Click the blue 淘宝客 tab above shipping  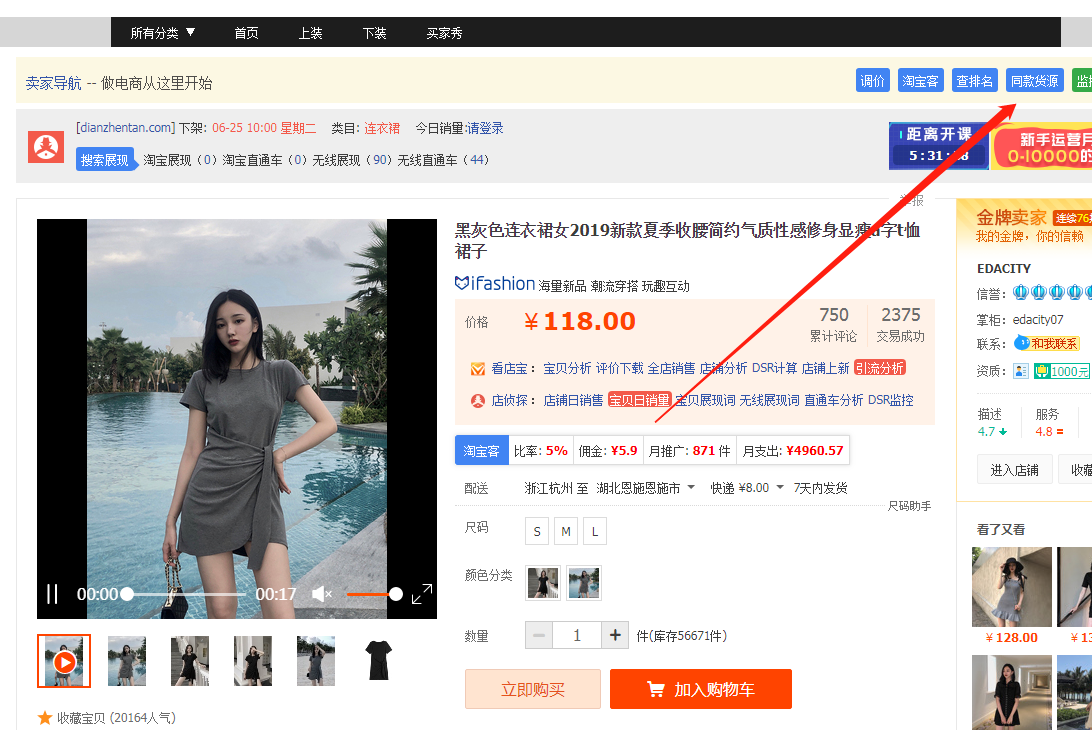click(481, 451)
